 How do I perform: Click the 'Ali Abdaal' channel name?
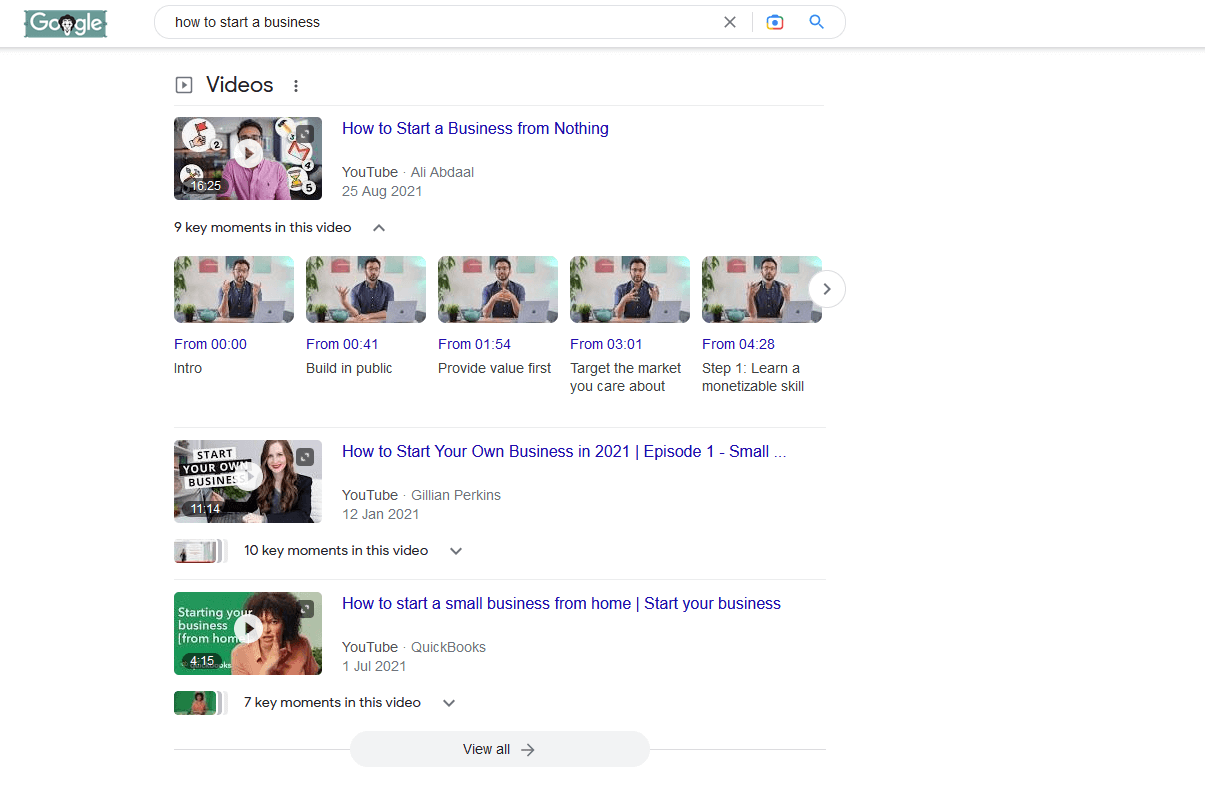pos(442,172)
